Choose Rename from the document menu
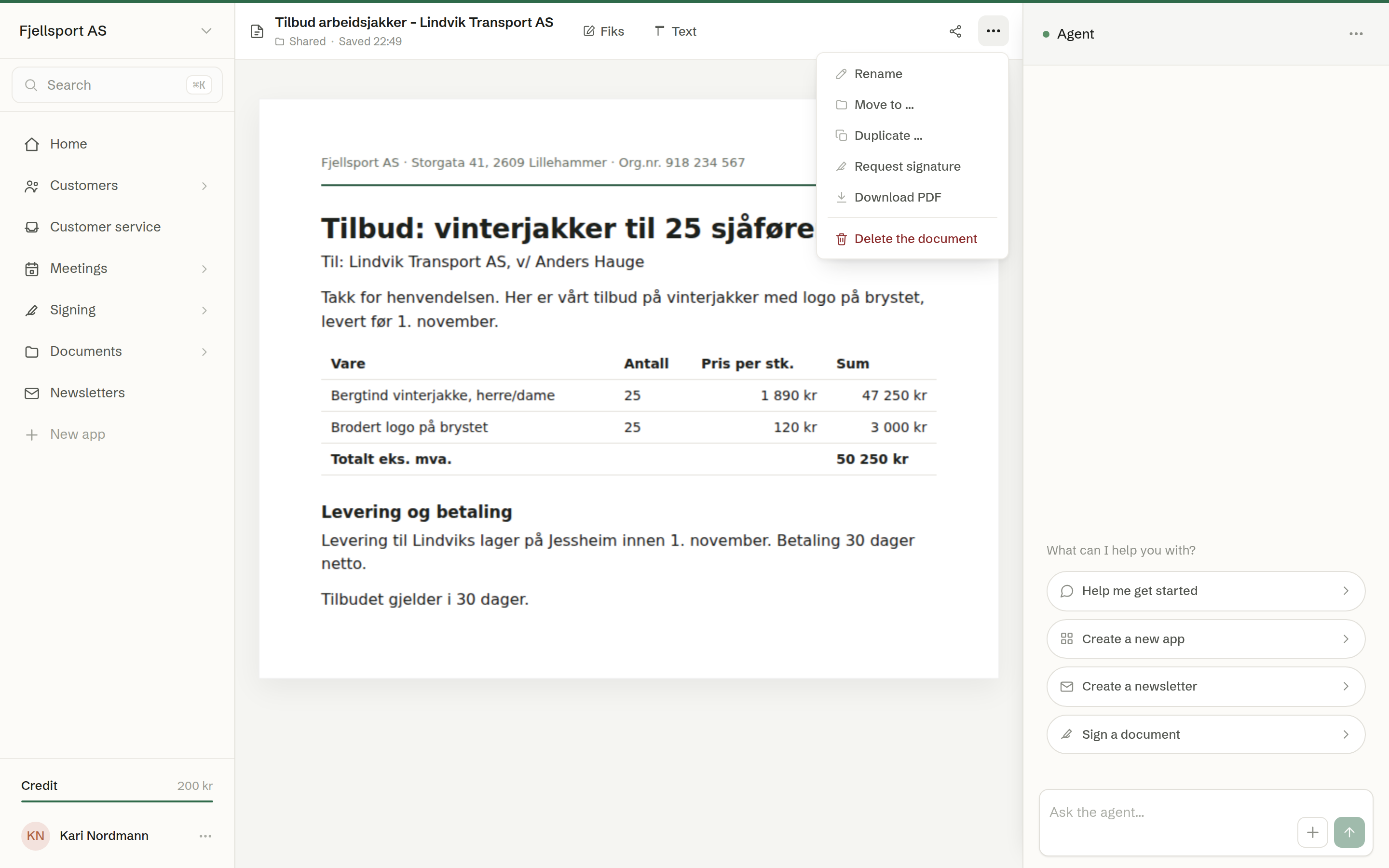 point(912,73)
